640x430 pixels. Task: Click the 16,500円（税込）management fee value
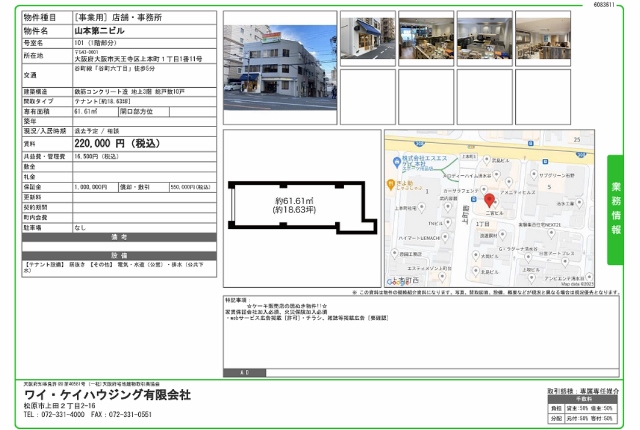click(96, 157)
